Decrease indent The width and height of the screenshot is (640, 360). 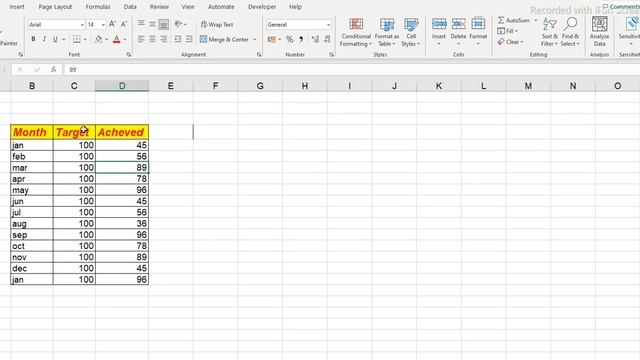click(x=178, y=39)
